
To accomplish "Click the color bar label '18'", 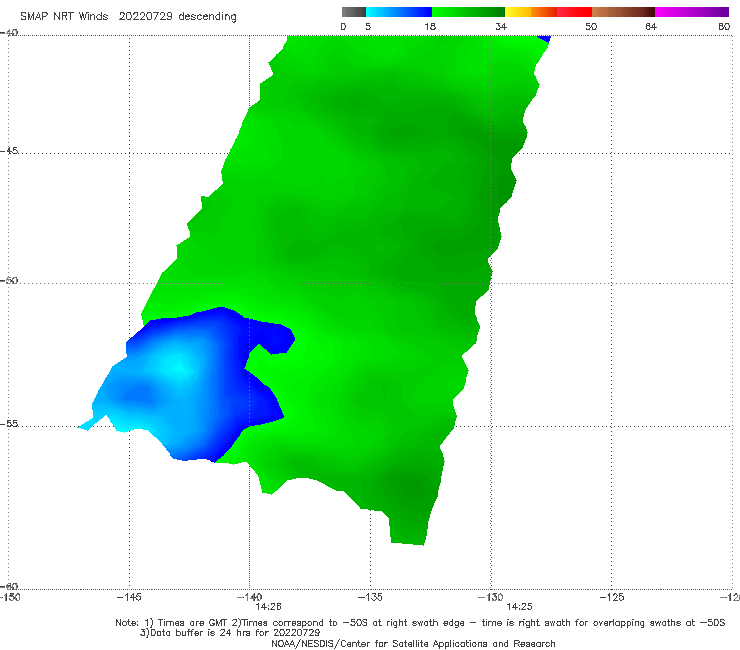I will point(430,26).
